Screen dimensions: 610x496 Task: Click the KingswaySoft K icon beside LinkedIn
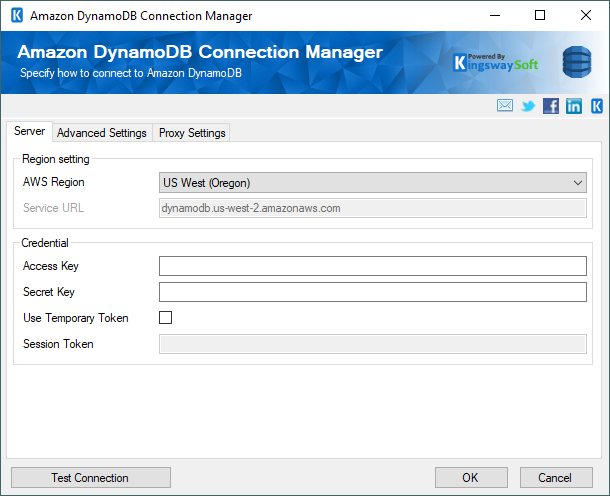pos(597,106)
